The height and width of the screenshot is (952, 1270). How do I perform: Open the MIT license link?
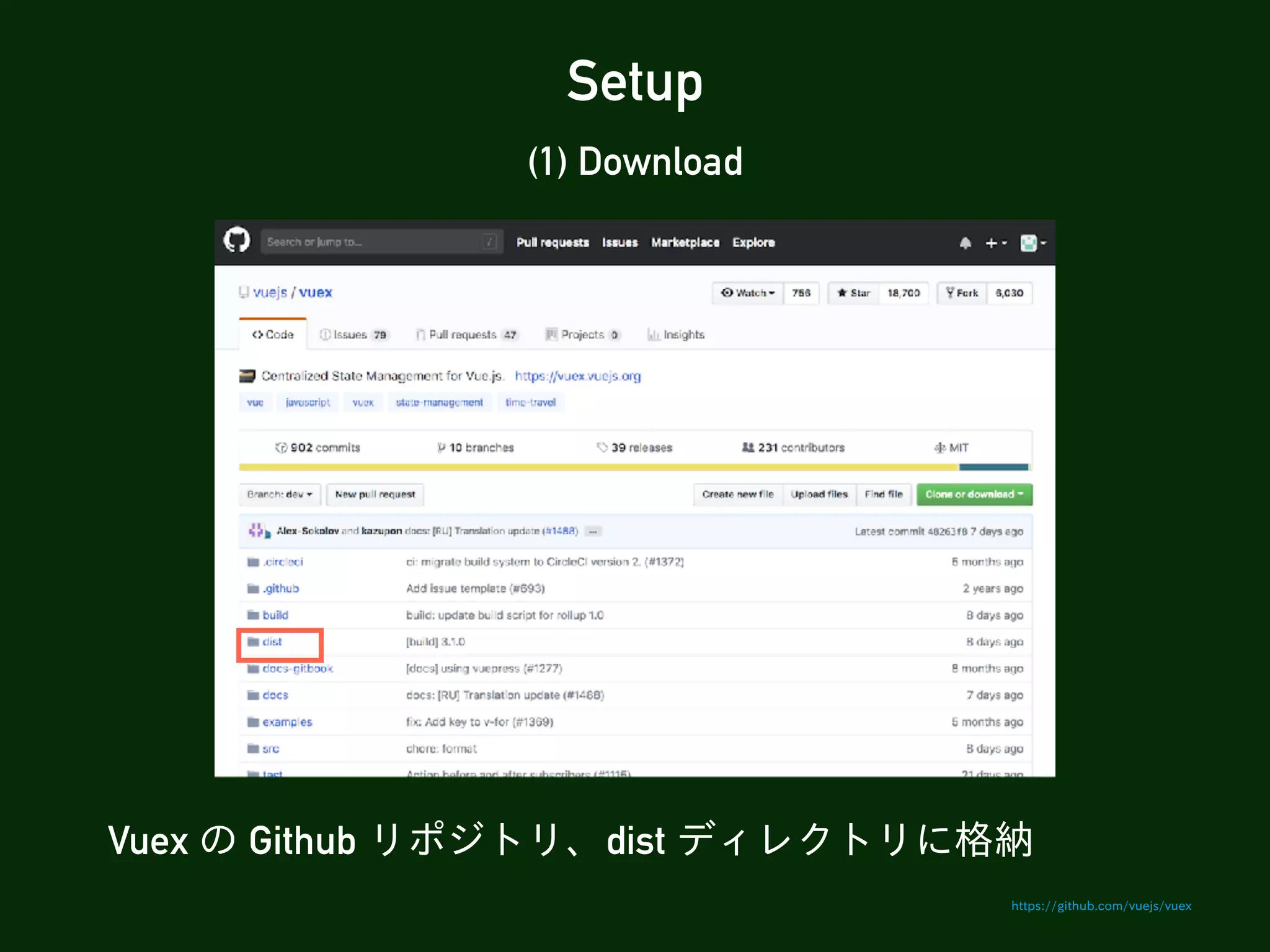click(x=951, y=447)
